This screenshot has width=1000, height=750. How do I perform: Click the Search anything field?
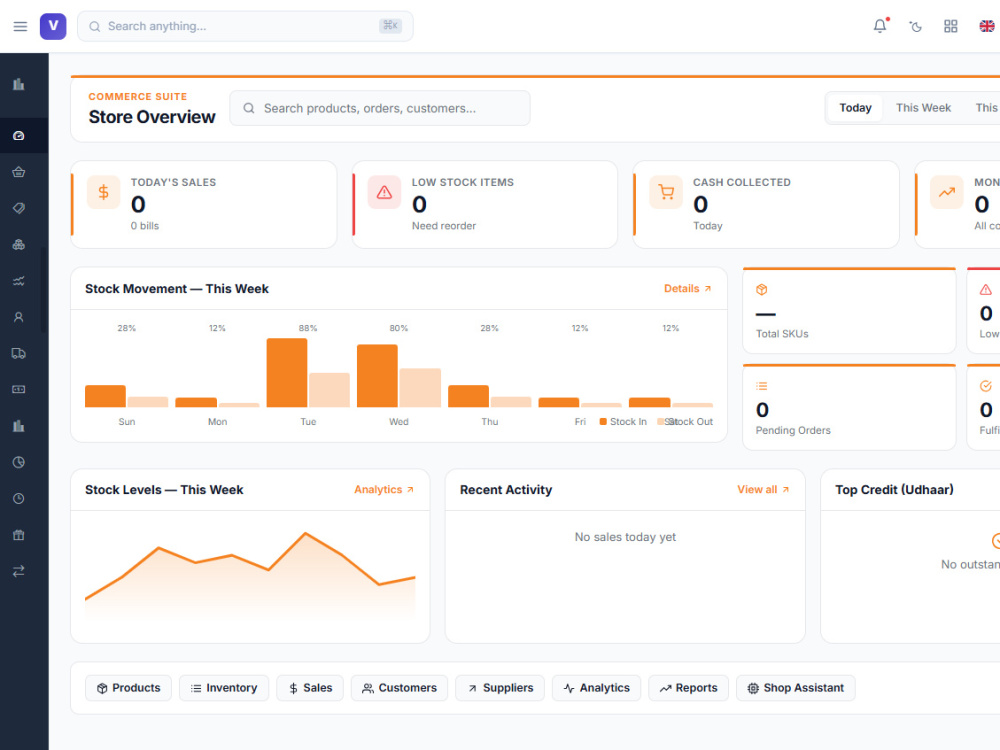[x=245, y=26]
